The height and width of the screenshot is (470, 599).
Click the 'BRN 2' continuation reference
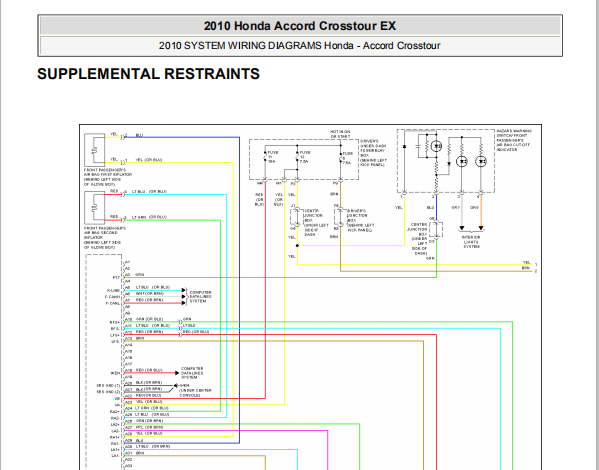pyautogui.click(x=530, y=269)
